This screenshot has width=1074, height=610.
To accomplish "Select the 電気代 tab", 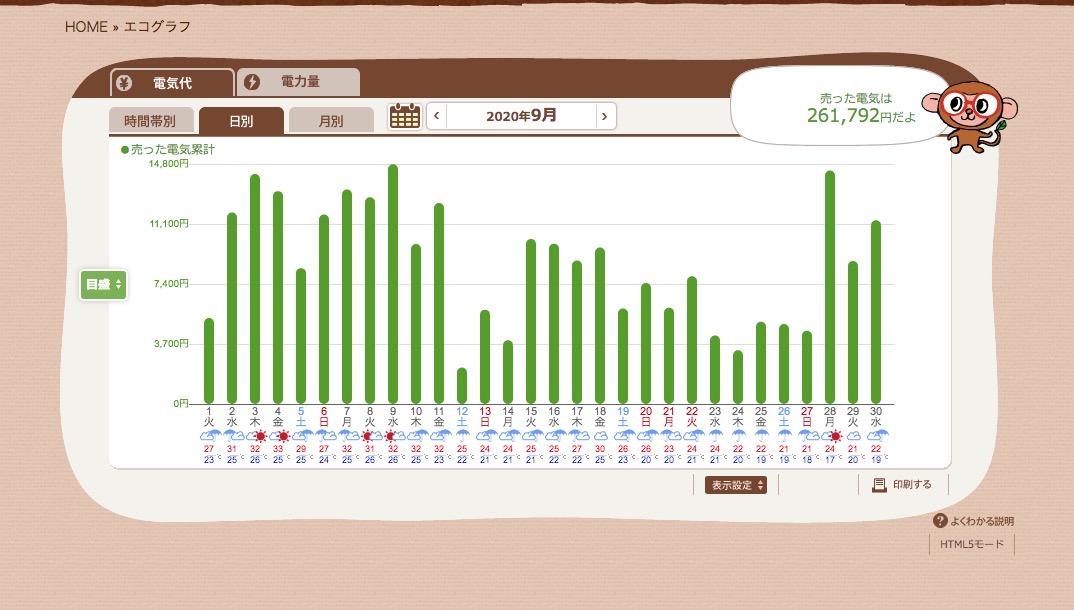I will (x=172, y=83).
